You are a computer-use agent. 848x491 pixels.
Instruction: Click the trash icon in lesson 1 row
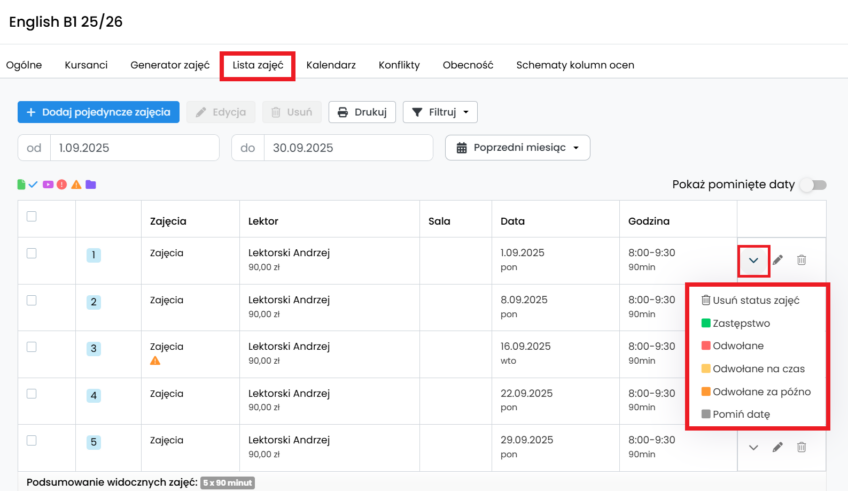801,260
